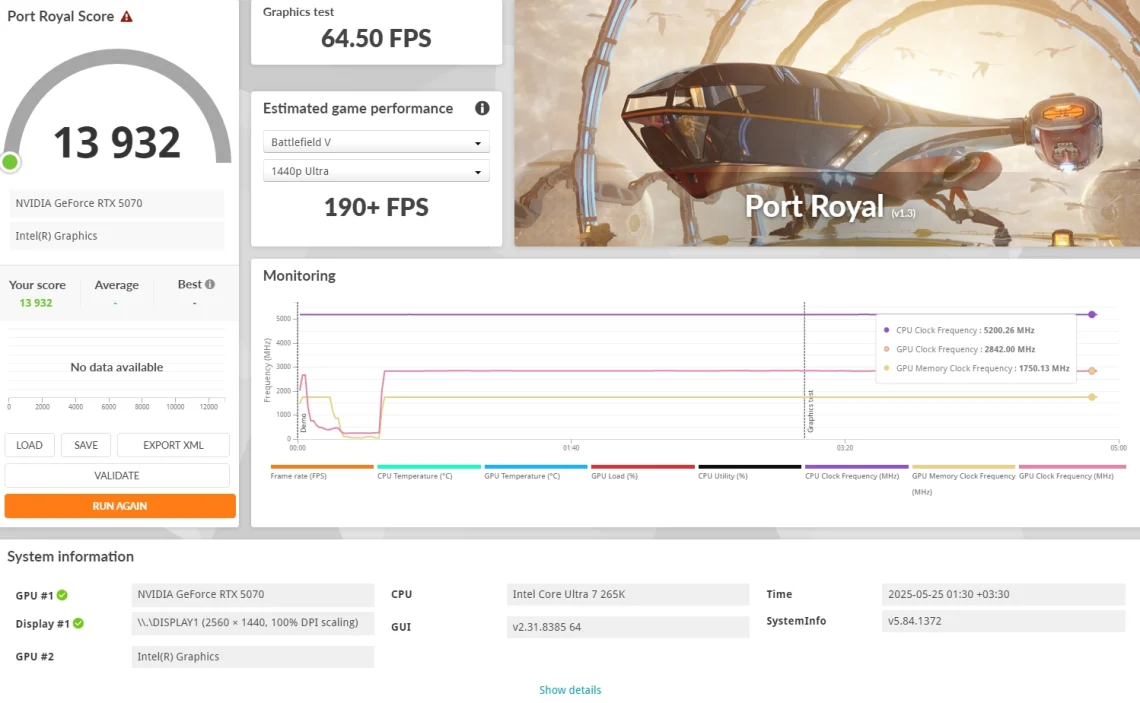Click the green dot on the score gauge
Image resolution: width=1140 pixels, height=703 pixels.
point(10,162)
